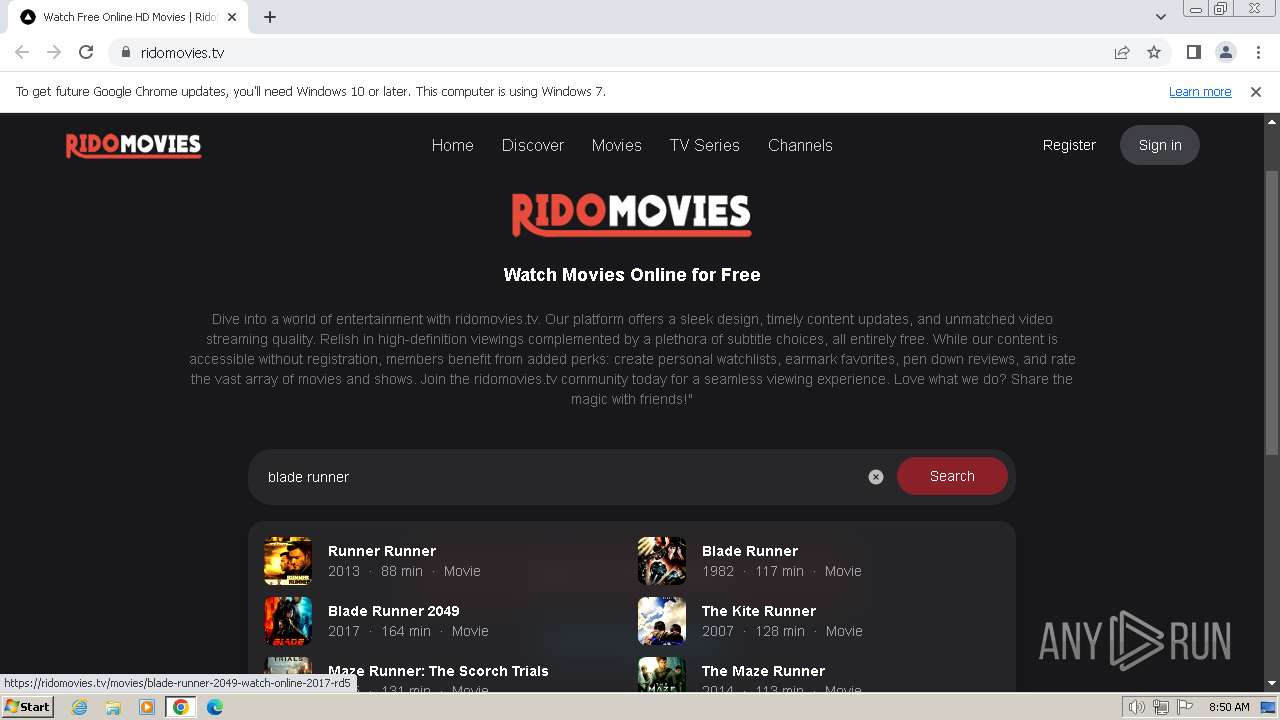This screenshot has height=720, width=1280.
Task: Close the RidoMovies browser tab
Action: click(232, 17)
